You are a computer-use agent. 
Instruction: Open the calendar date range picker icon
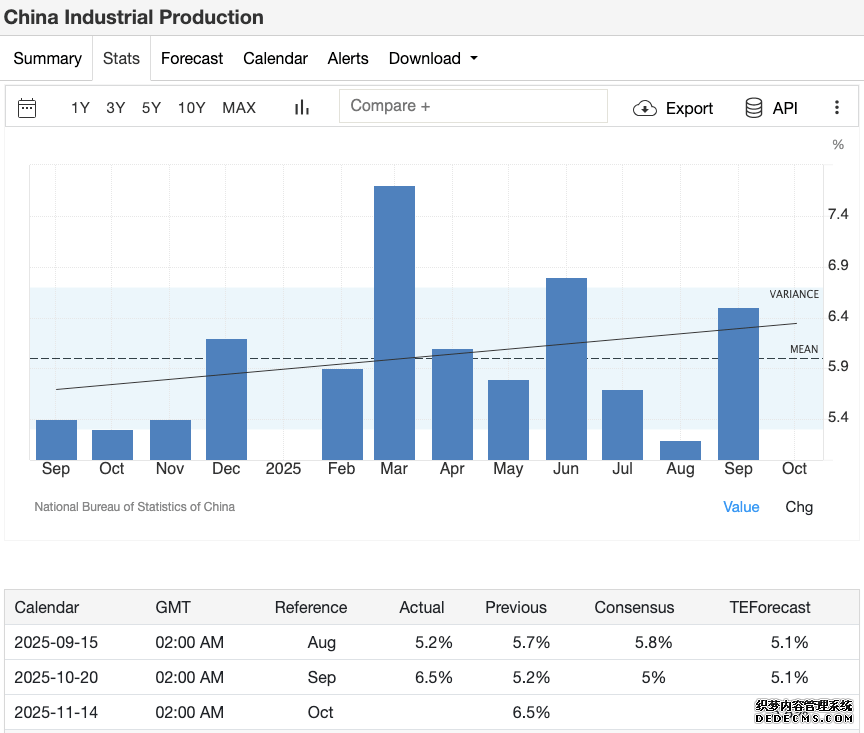27,108
